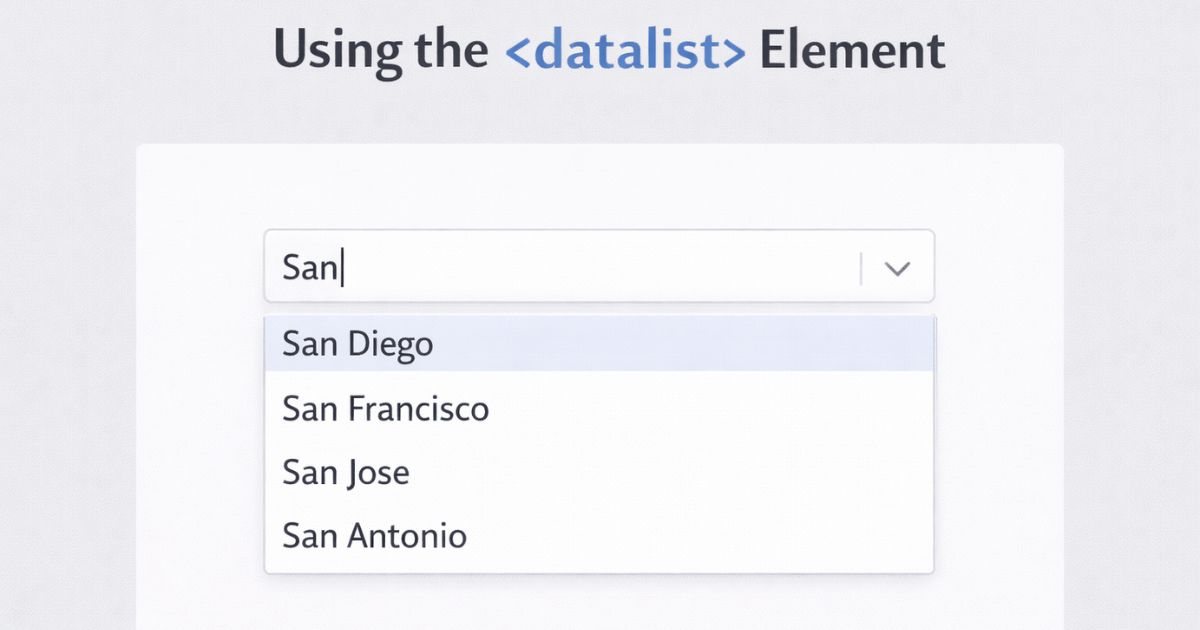Click the typed "San" text in the field
Screen dimensions: 1200x630
[309, 268]
